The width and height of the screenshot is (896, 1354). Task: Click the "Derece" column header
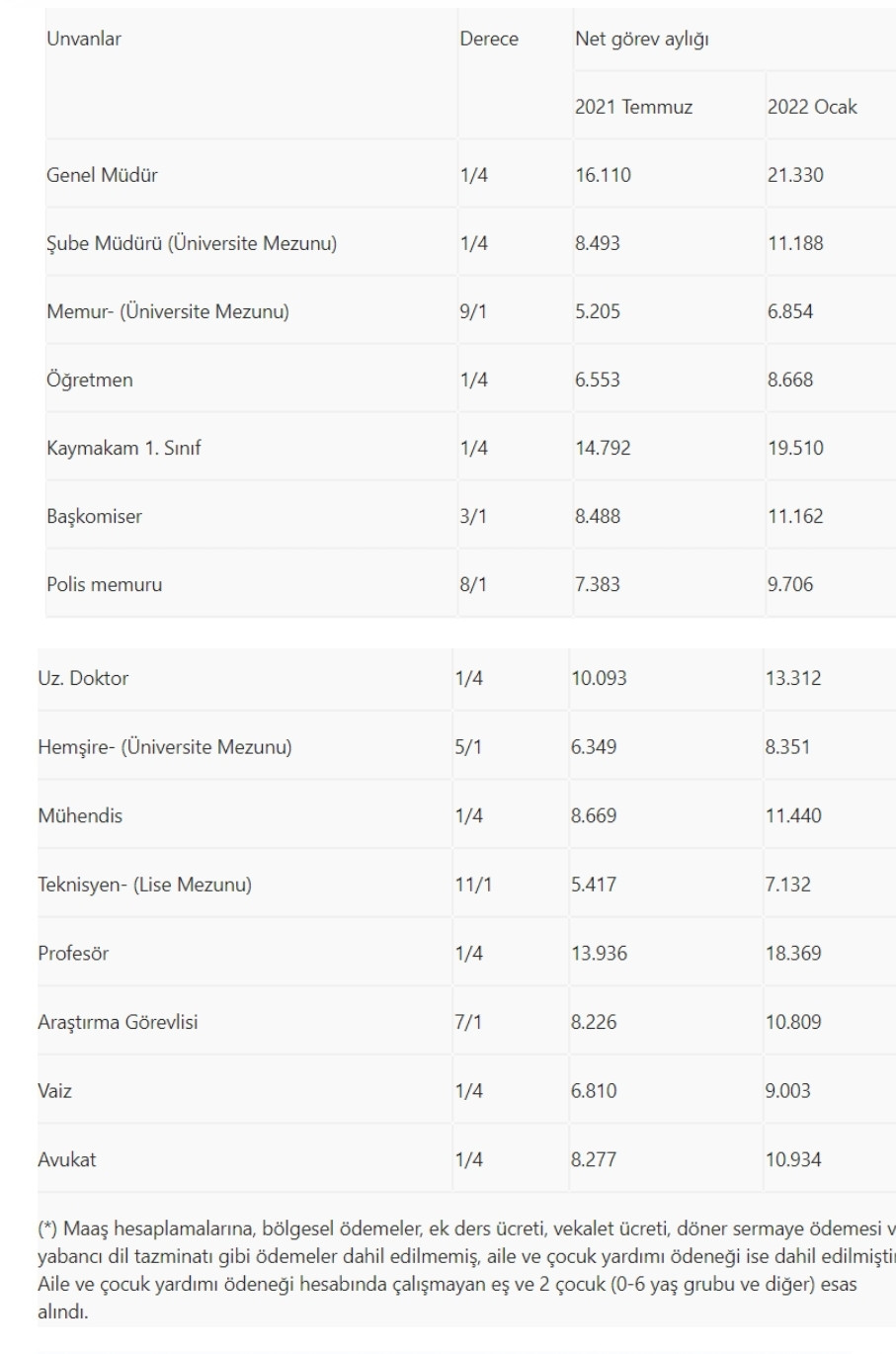pos(489,40)
